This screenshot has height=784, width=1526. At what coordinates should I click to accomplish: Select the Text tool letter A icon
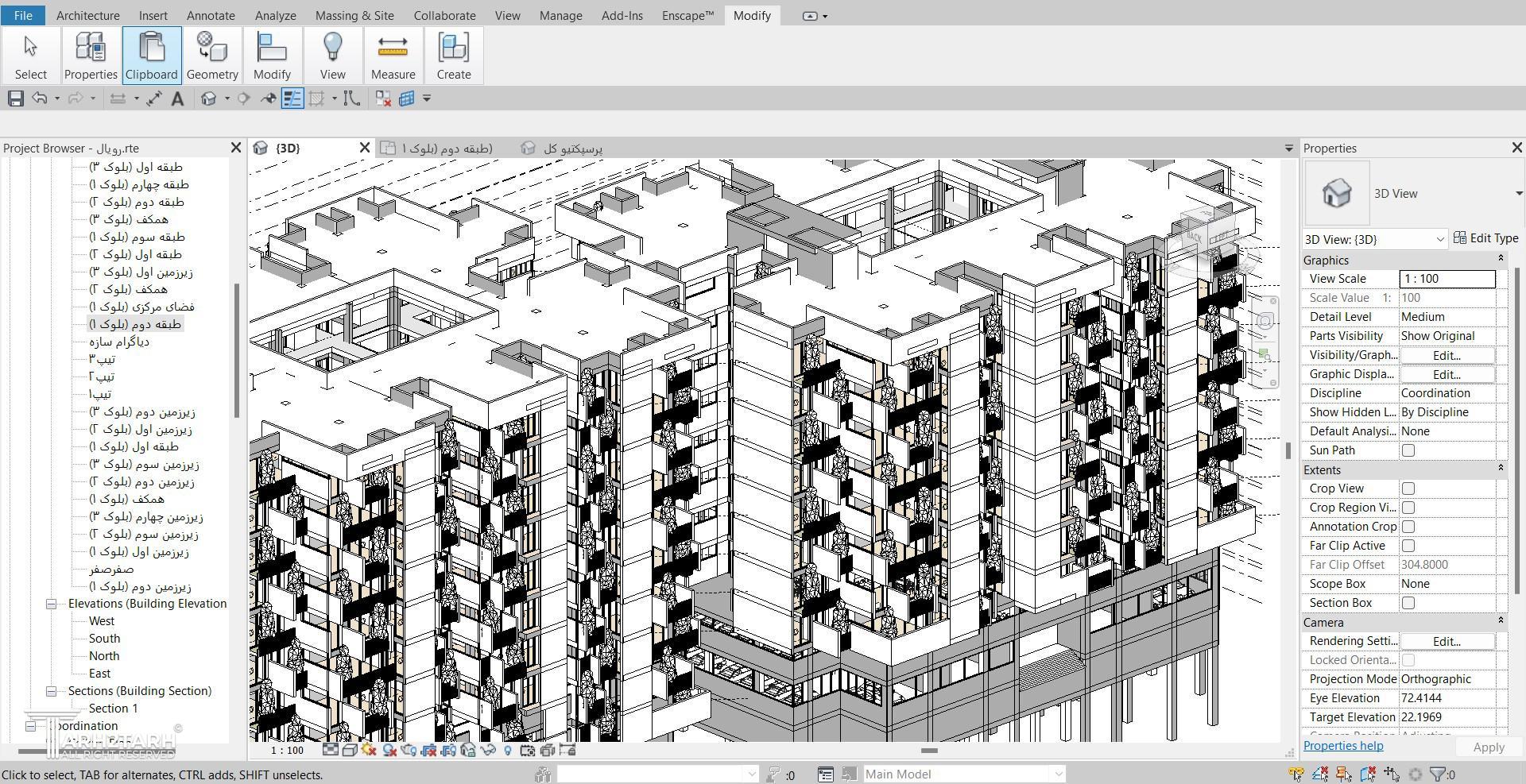(x=177, y=98)
